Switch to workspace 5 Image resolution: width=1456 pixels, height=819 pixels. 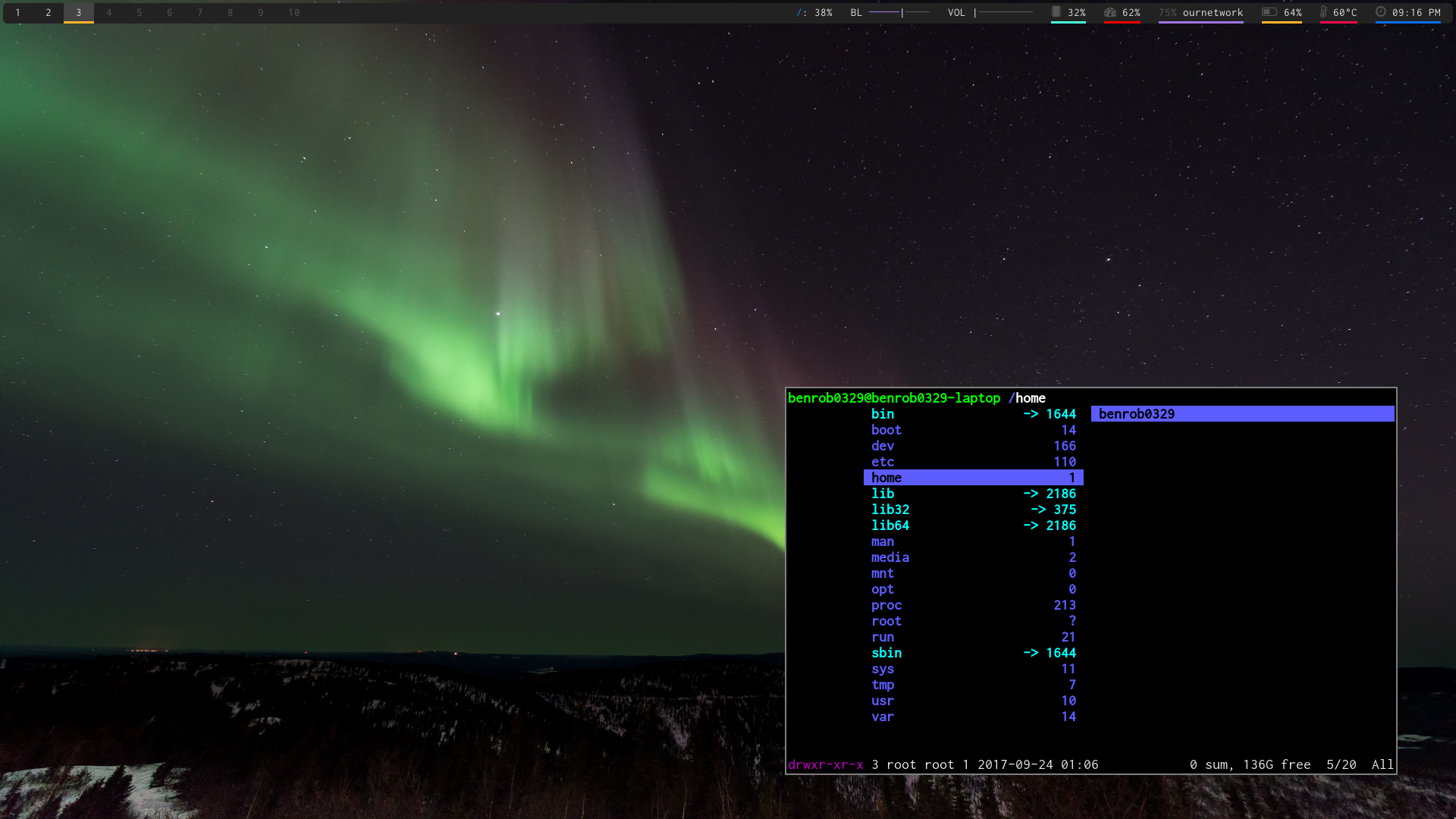(140, 12)
